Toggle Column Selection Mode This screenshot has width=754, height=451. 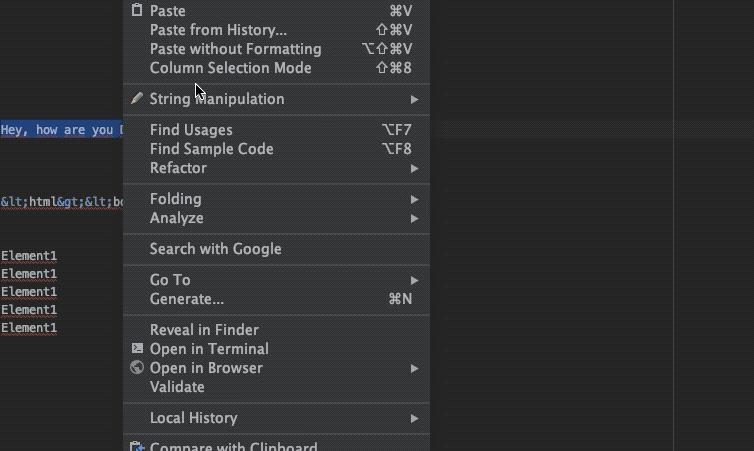(x=230, y=68)
